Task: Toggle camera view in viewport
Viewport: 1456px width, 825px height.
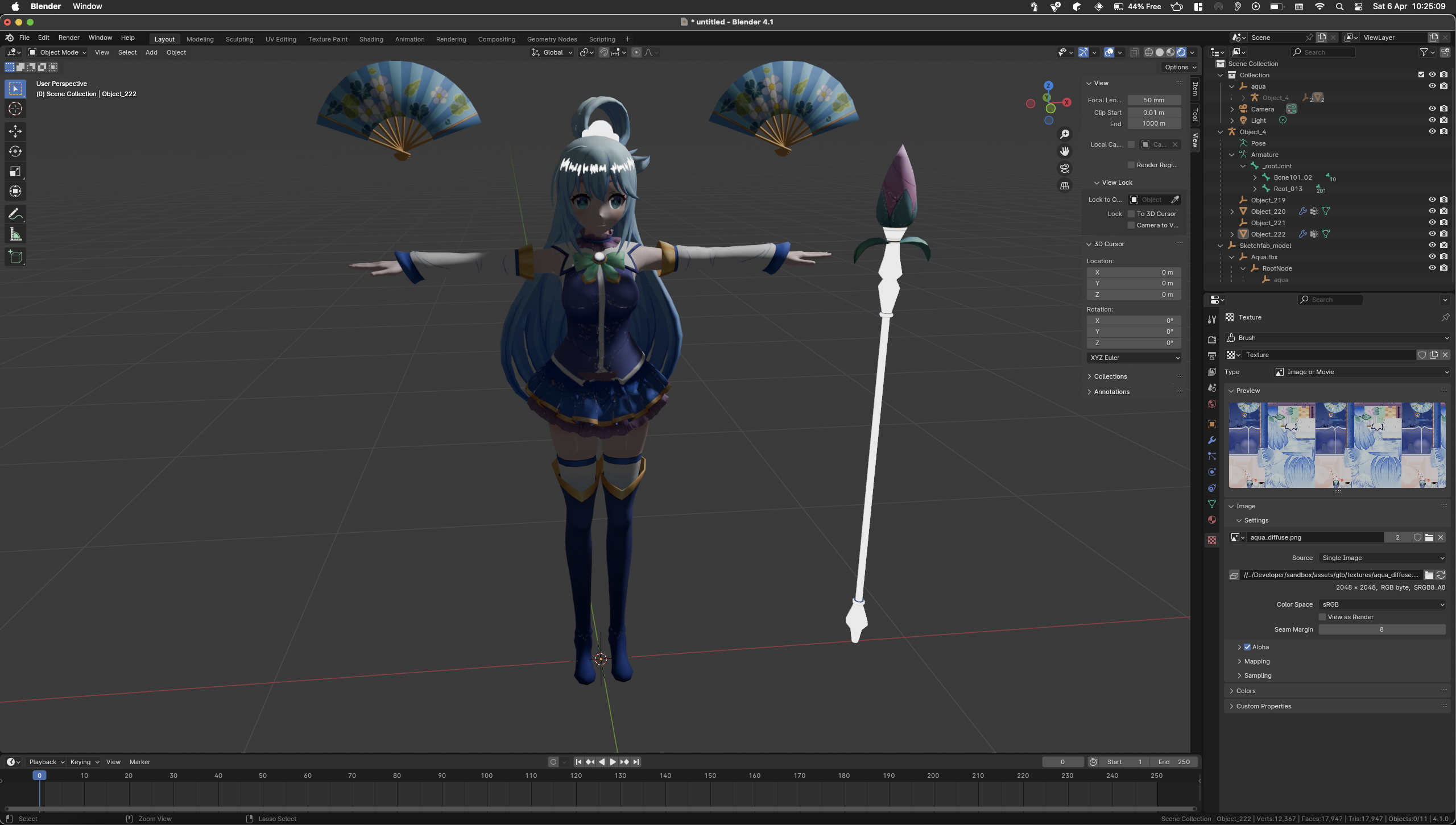Action: [x=1065, y=168]
